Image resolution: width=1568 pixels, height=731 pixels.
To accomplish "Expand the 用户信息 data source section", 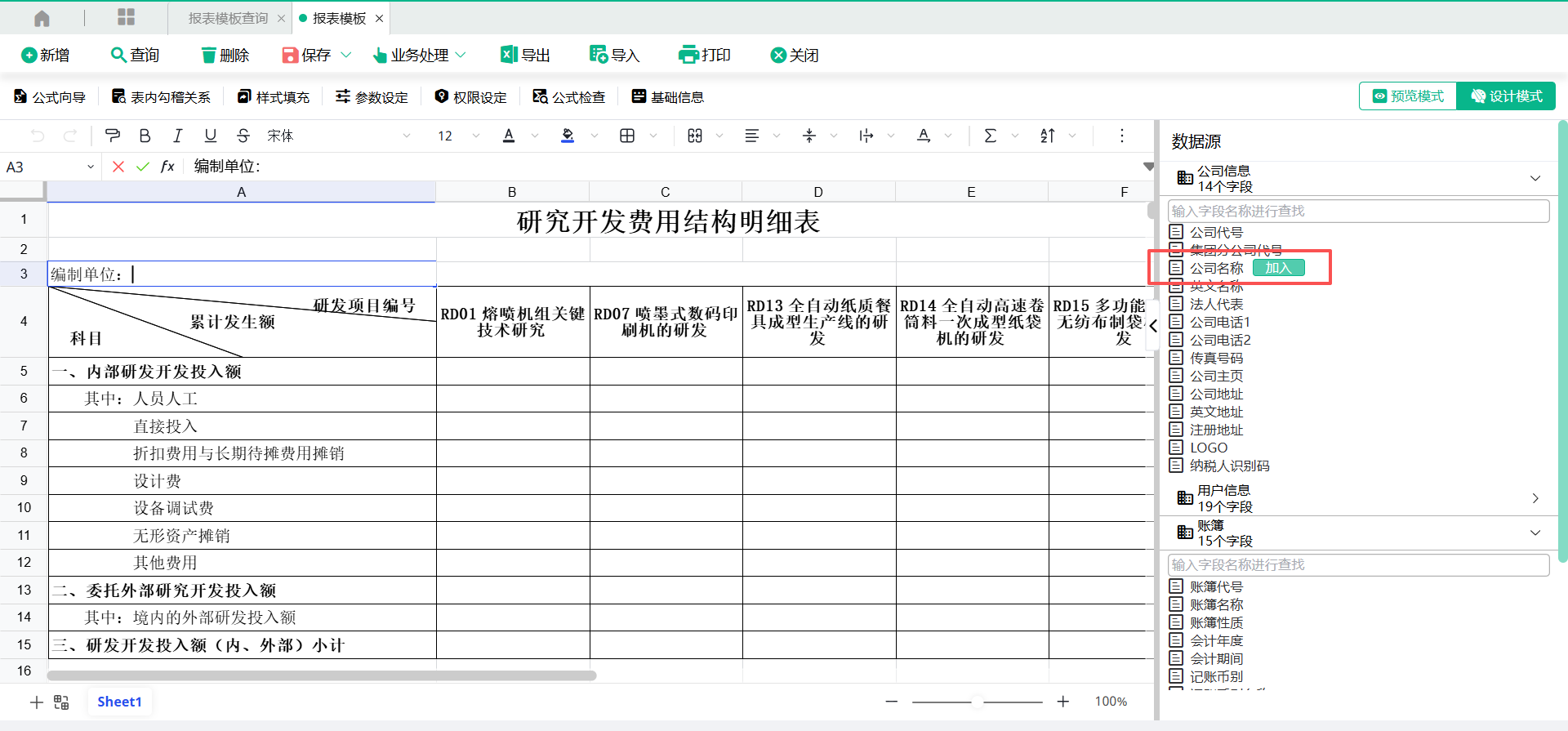I will [x=1535, y=498].
